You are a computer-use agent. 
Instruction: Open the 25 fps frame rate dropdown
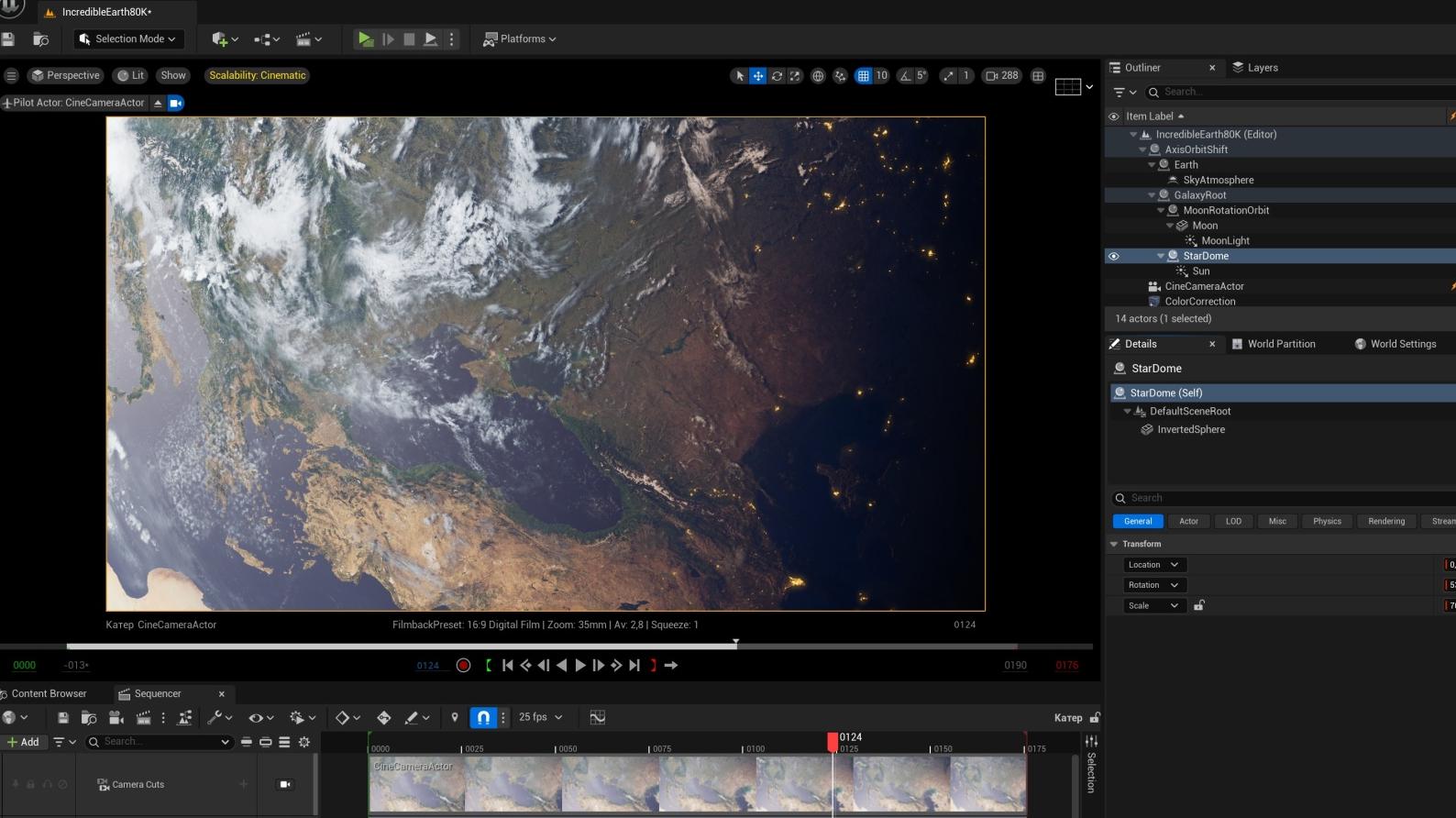click(x=540, y=717)
